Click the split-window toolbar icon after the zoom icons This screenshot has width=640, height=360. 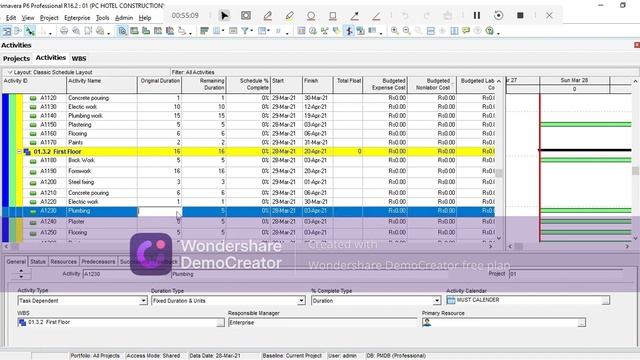[x=431, y=31]
